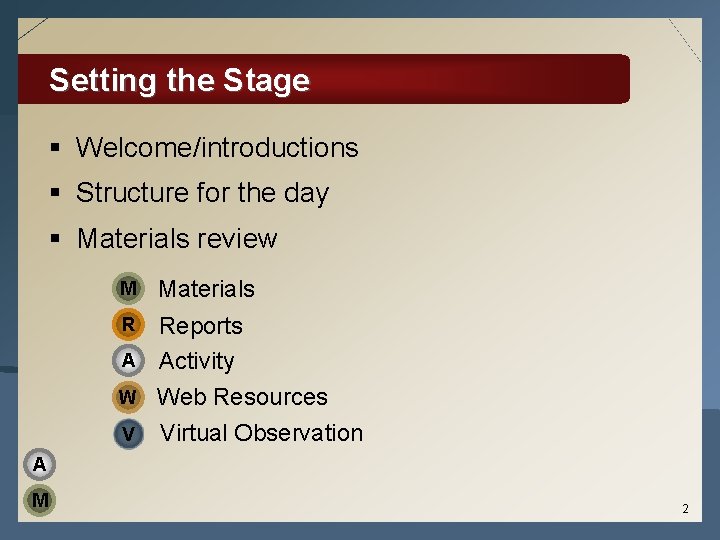The image size is (720, 540).
Task: Click the square bullet before Welcome/introductions
Action: (59, 148)
